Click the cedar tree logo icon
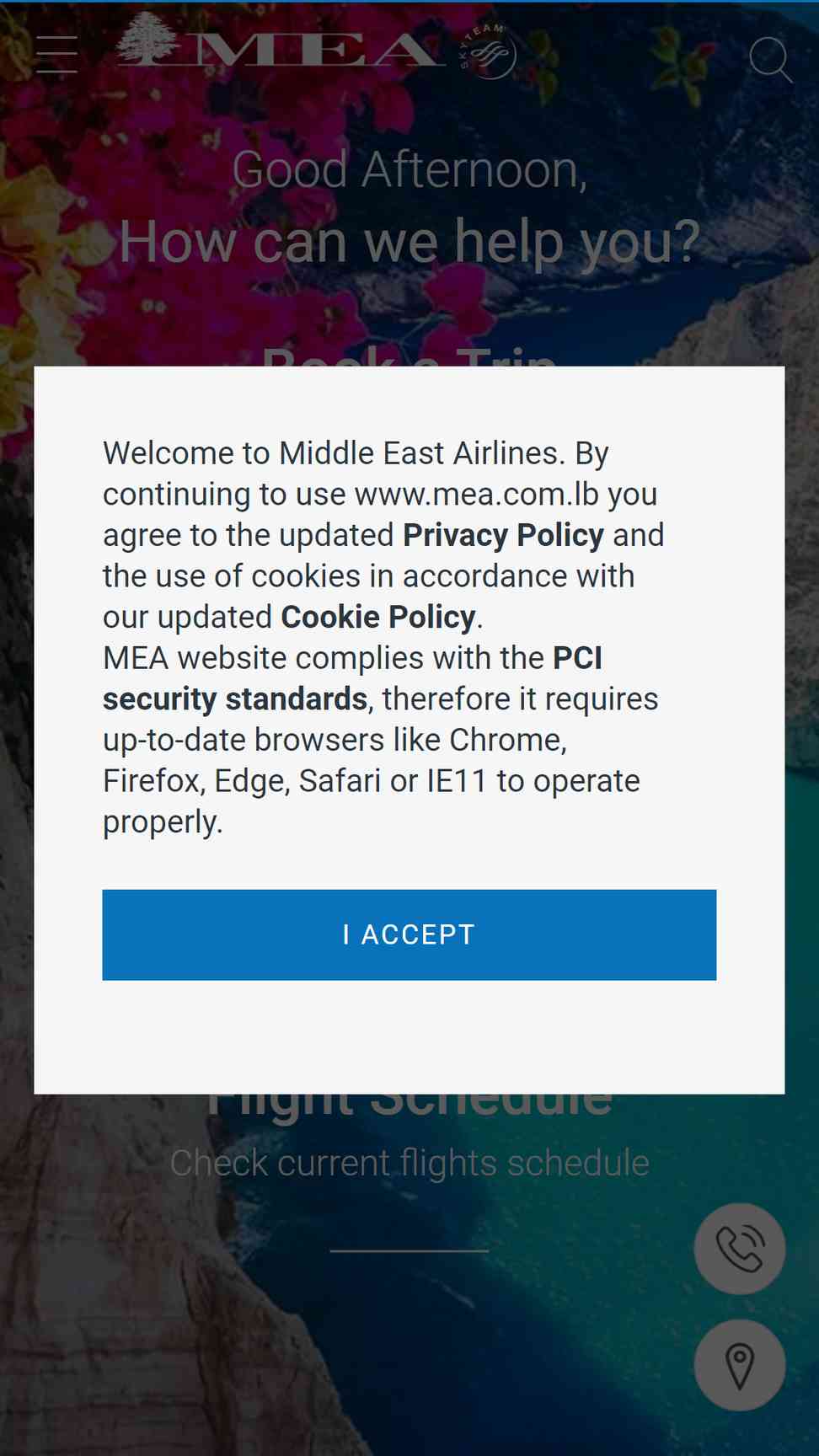 coord(147,39)
